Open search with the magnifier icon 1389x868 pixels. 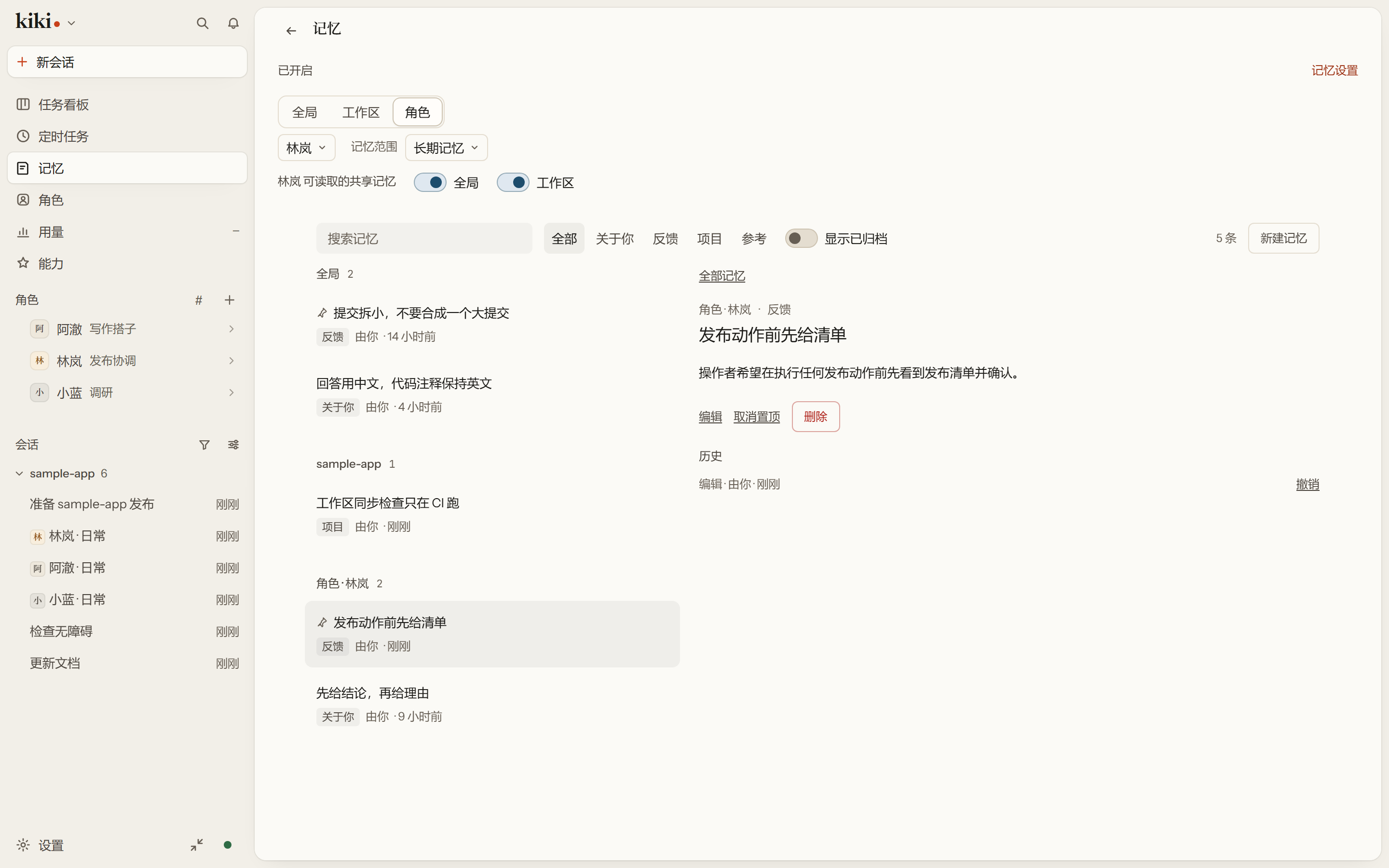tap(202, 24)
